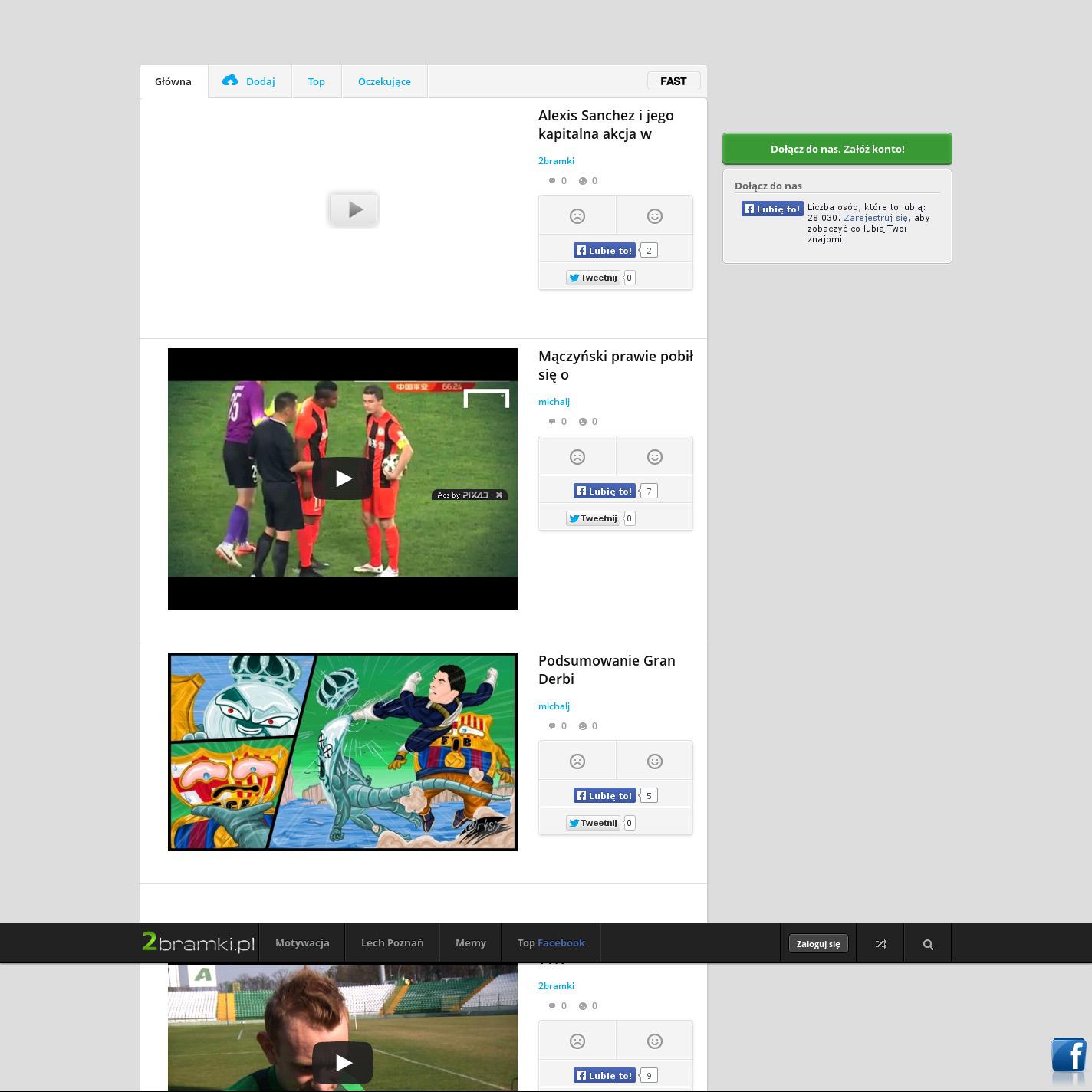Viewport: 1092px width, 1092px height.
Task: Switch to the Top tab
Action: tap(316, 81)
